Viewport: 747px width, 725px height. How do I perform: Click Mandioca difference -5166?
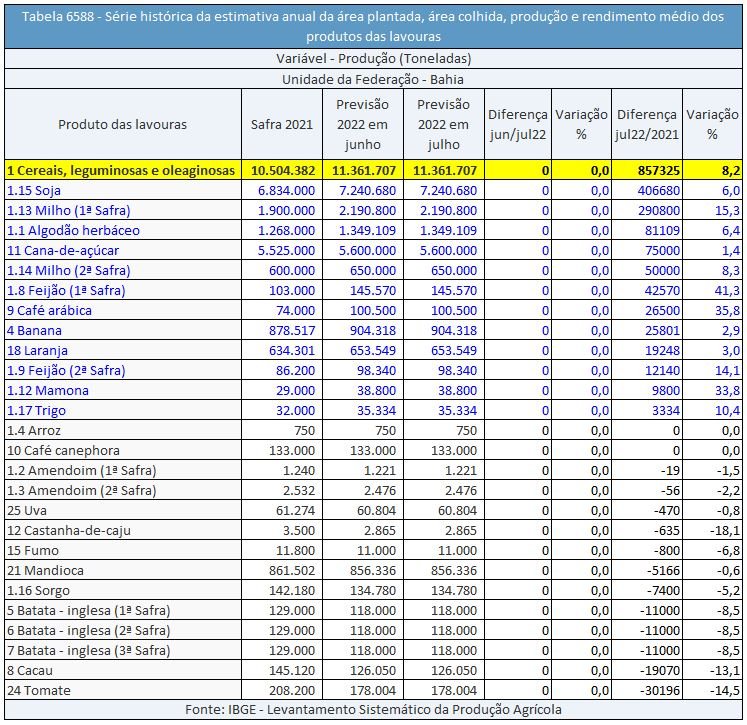coord(663,571)
